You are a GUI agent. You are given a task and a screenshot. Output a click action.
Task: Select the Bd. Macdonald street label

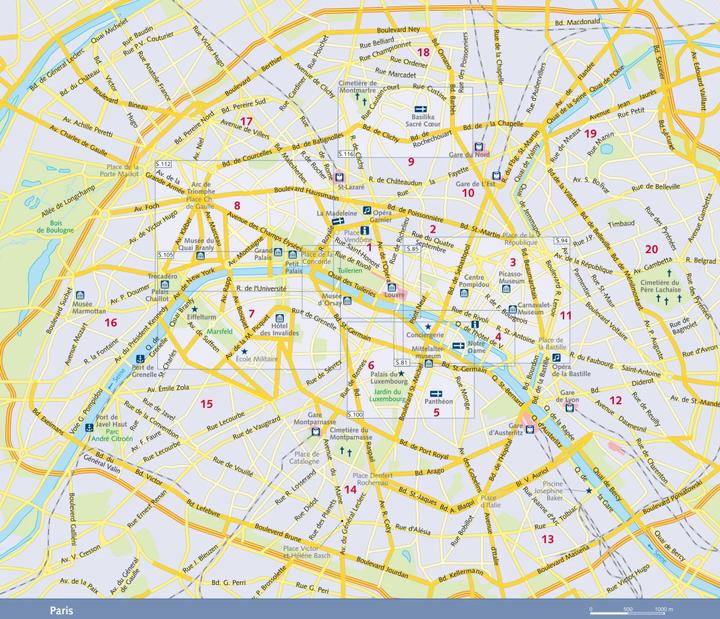577,22
